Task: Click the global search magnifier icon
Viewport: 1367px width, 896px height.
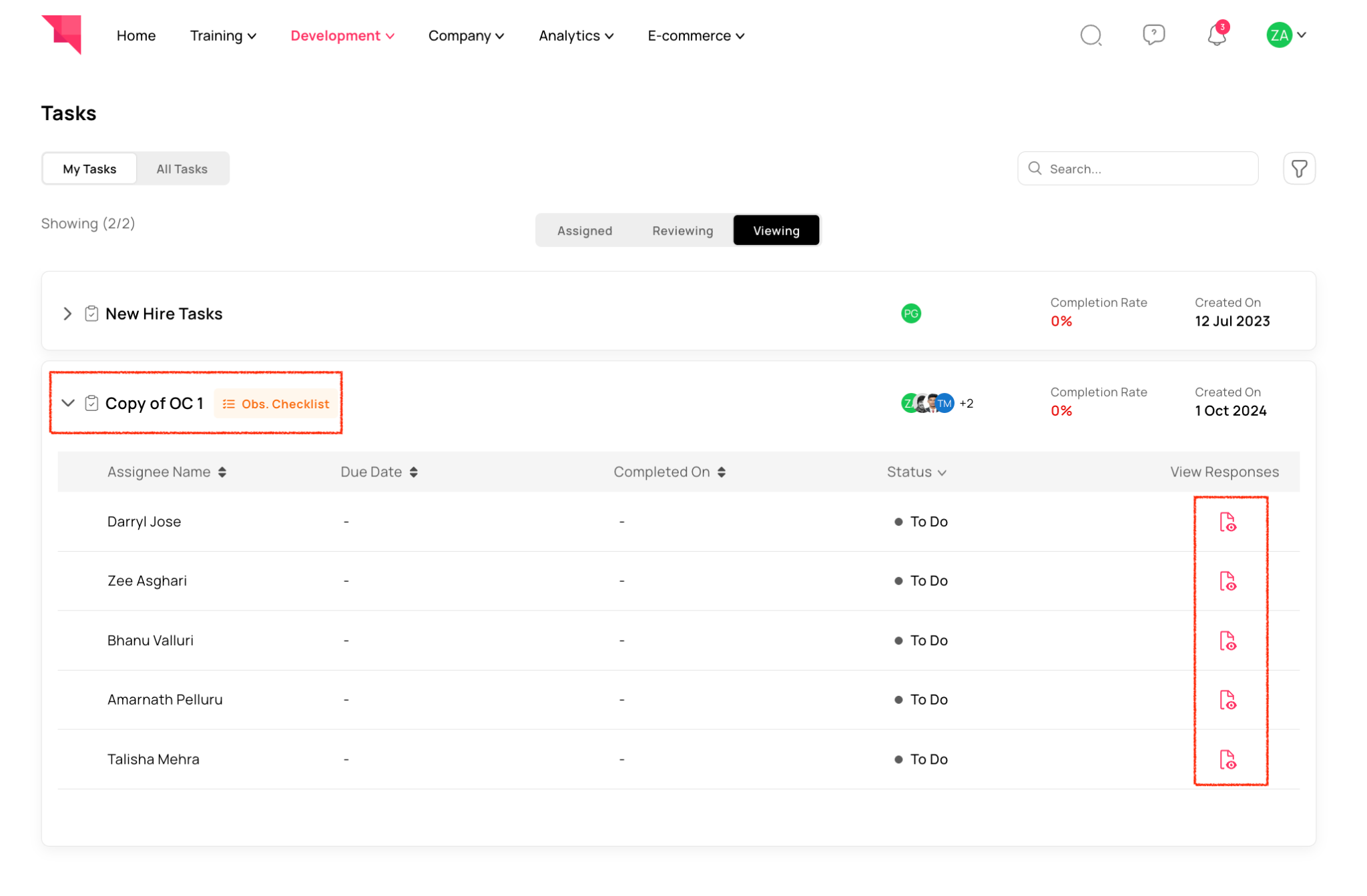Action: click(1091, 35)
